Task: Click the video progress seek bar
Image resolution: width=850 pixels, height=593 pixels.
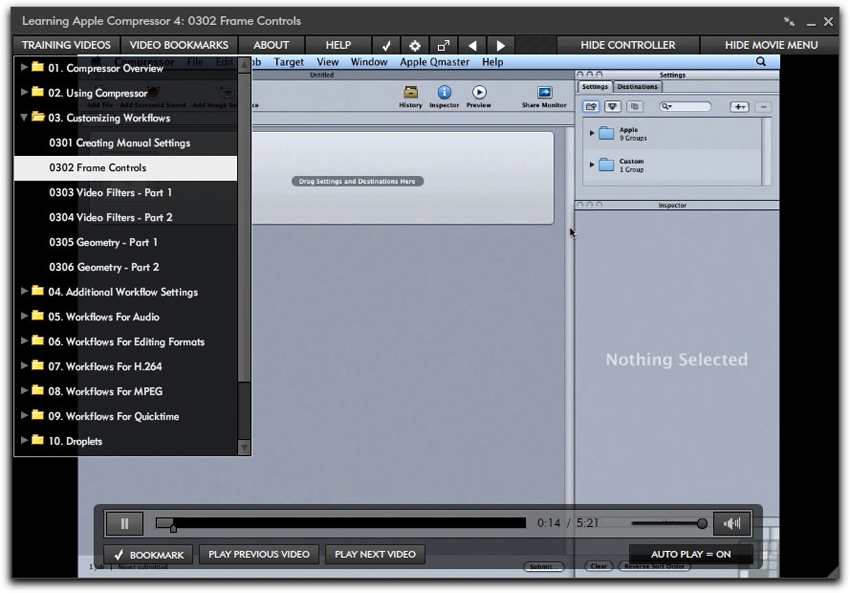Action: click(x=341, y=523)
